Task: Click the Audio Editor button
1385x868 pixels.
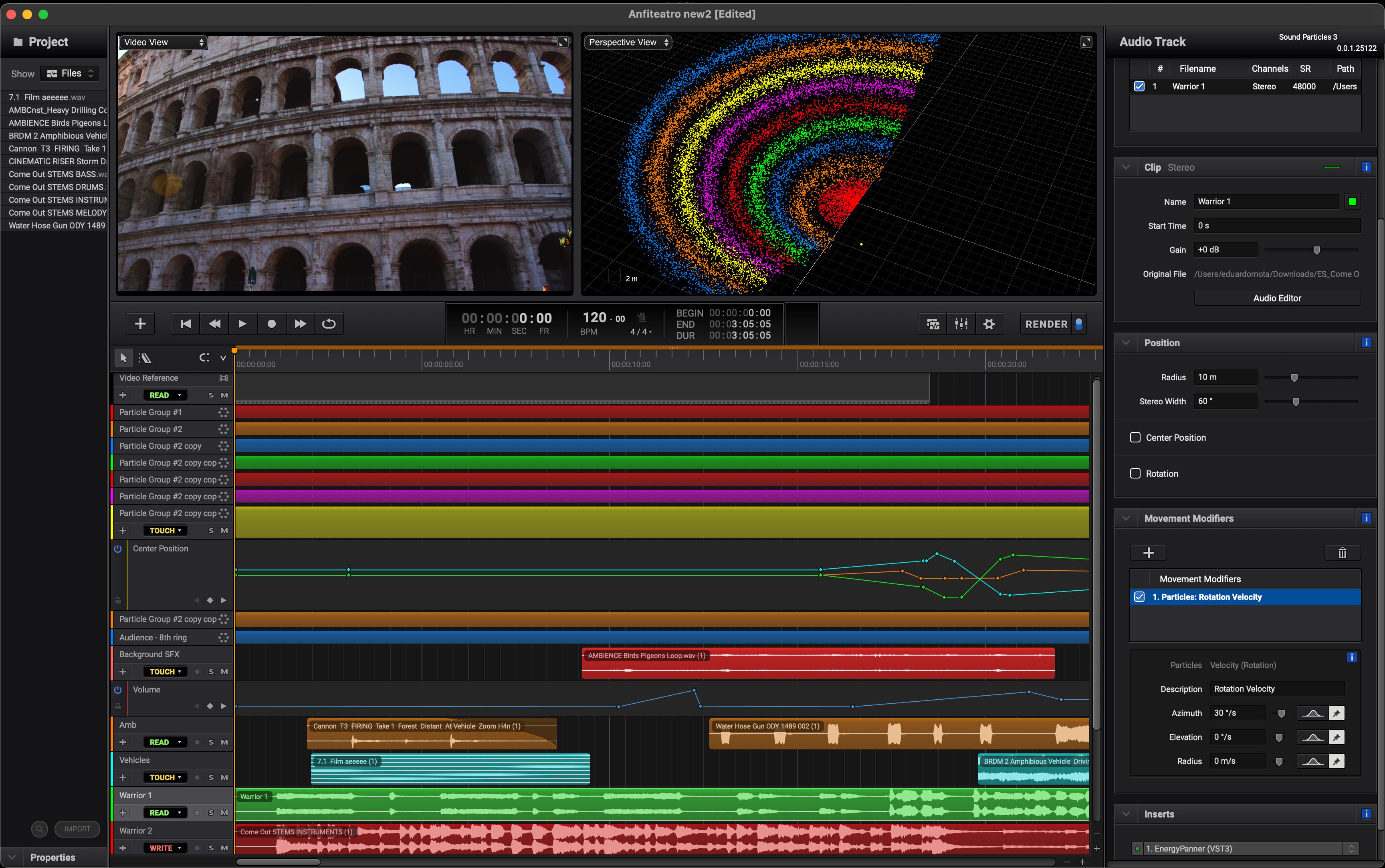Action: 1276,298
